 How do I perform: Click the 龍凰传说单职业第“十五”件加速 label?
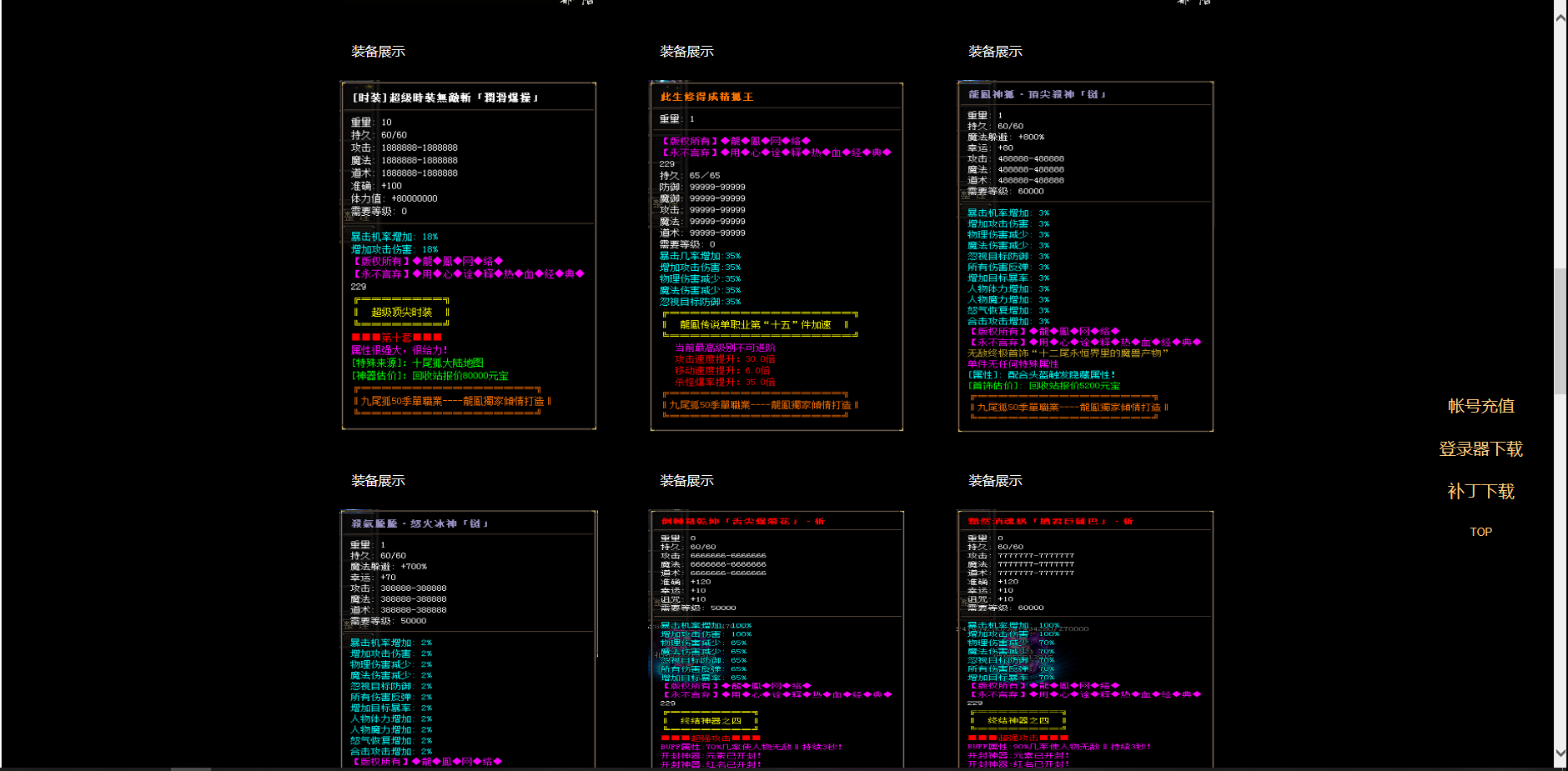click(760, 324)
